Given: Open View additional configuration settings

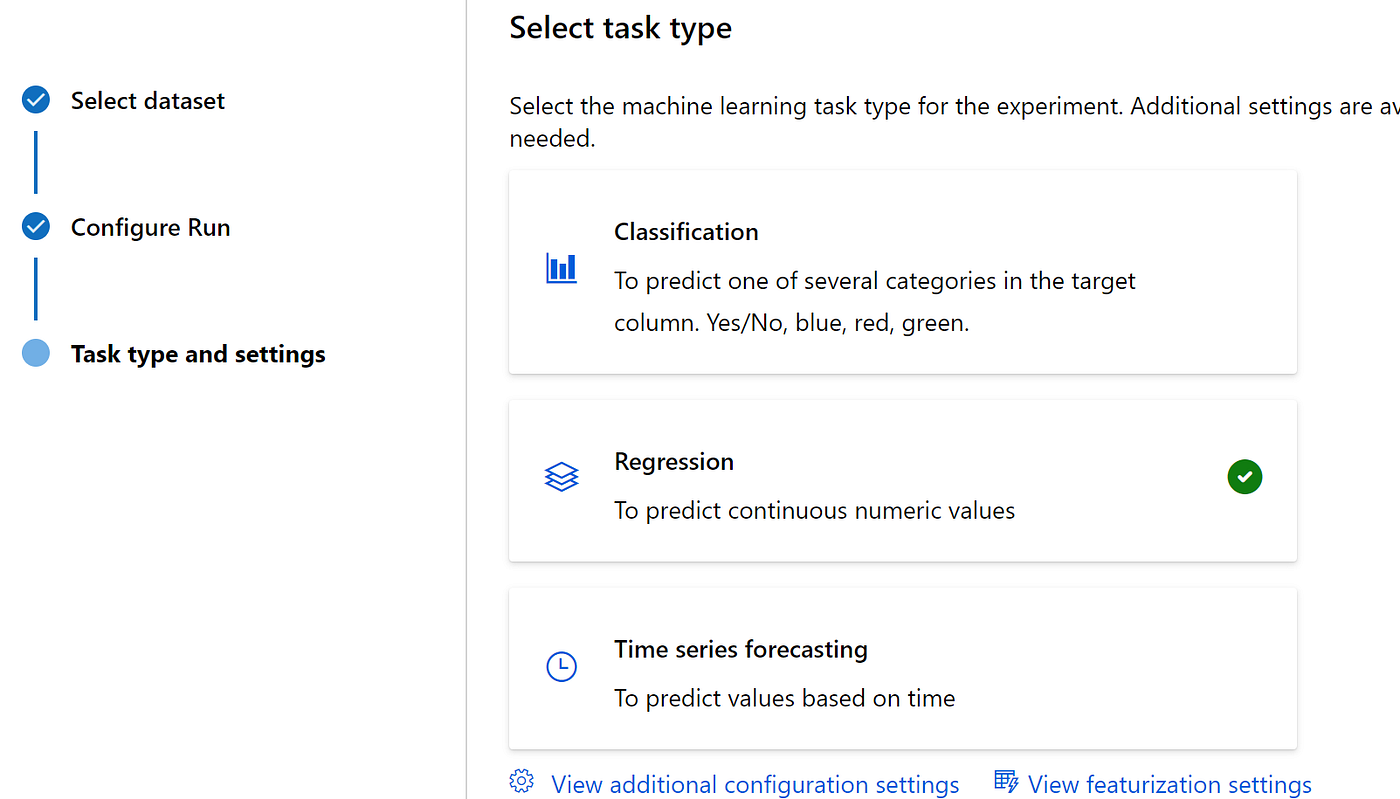Looking at the screenshot, I should tap(754, 783).
